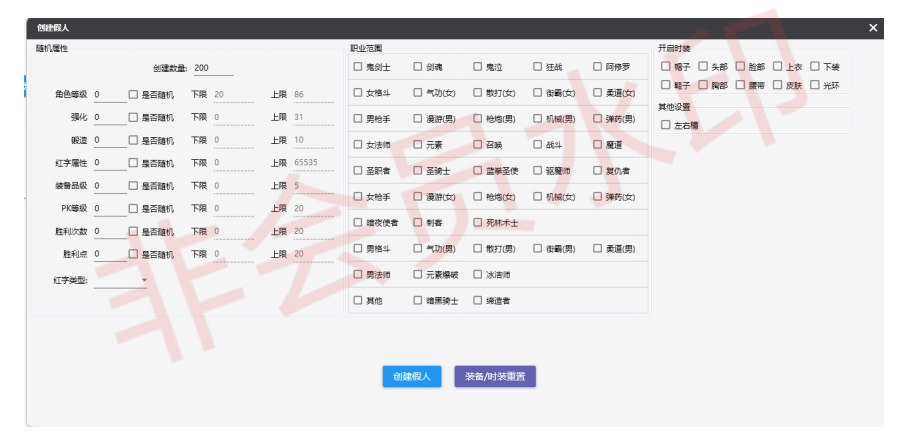The image size is (914, 435).
Task: Click the 装备/时装重置 button
Action: (x=495, y=377)
